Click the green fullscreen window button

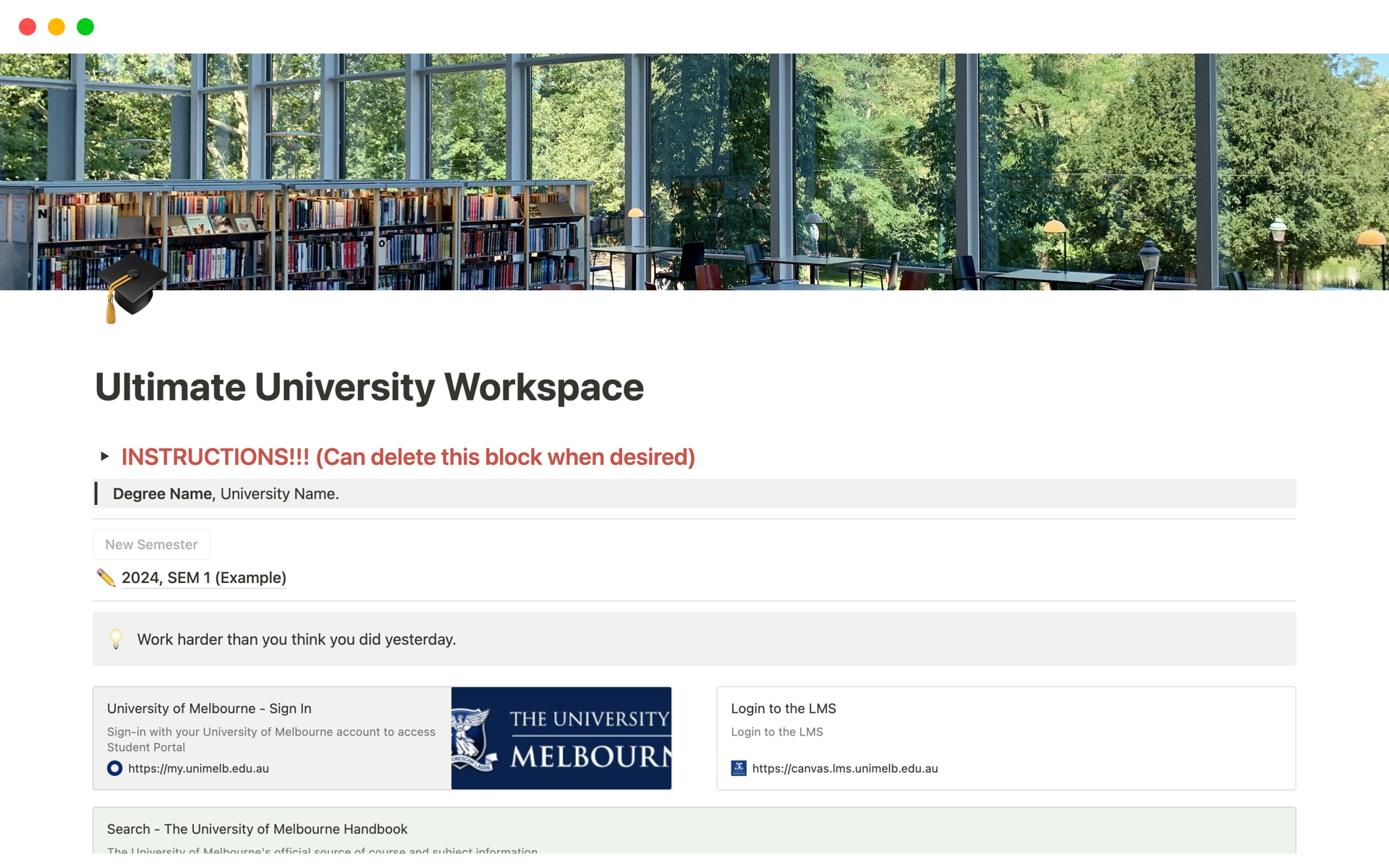(x=85, y=27)
